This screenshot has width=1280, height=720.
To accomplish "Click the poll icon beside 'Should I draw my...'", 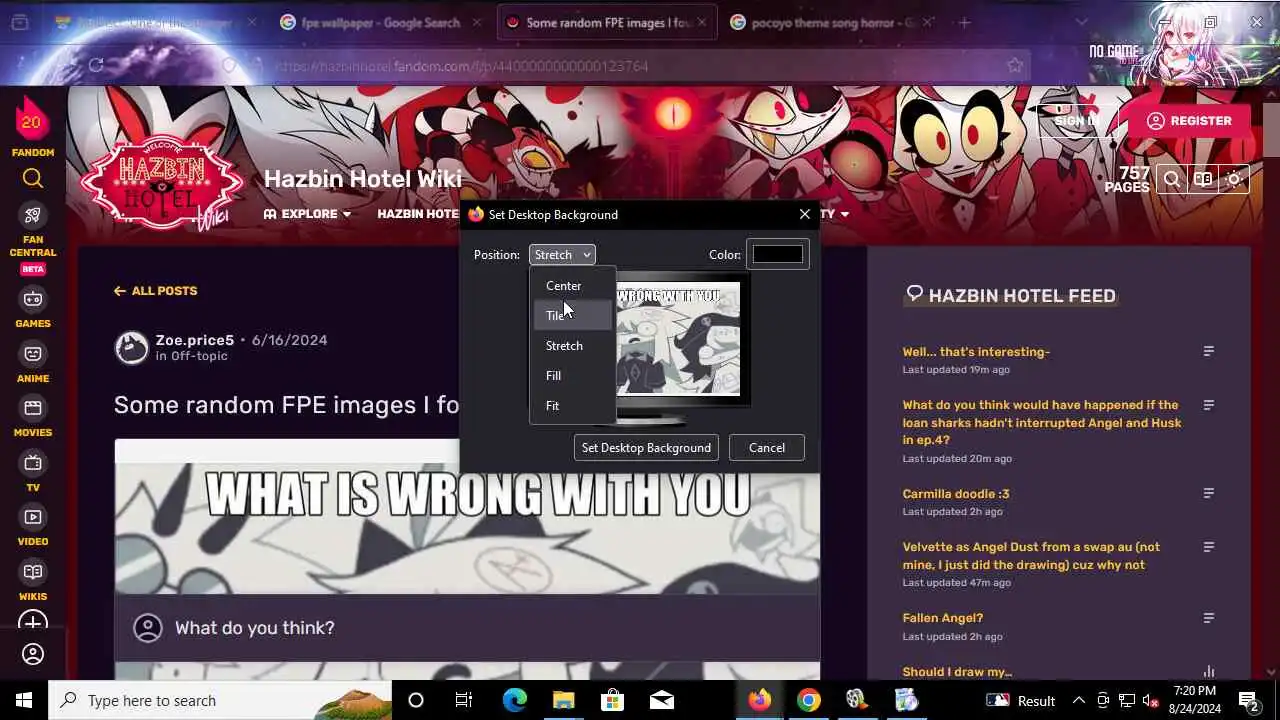I will point(1208,672).
